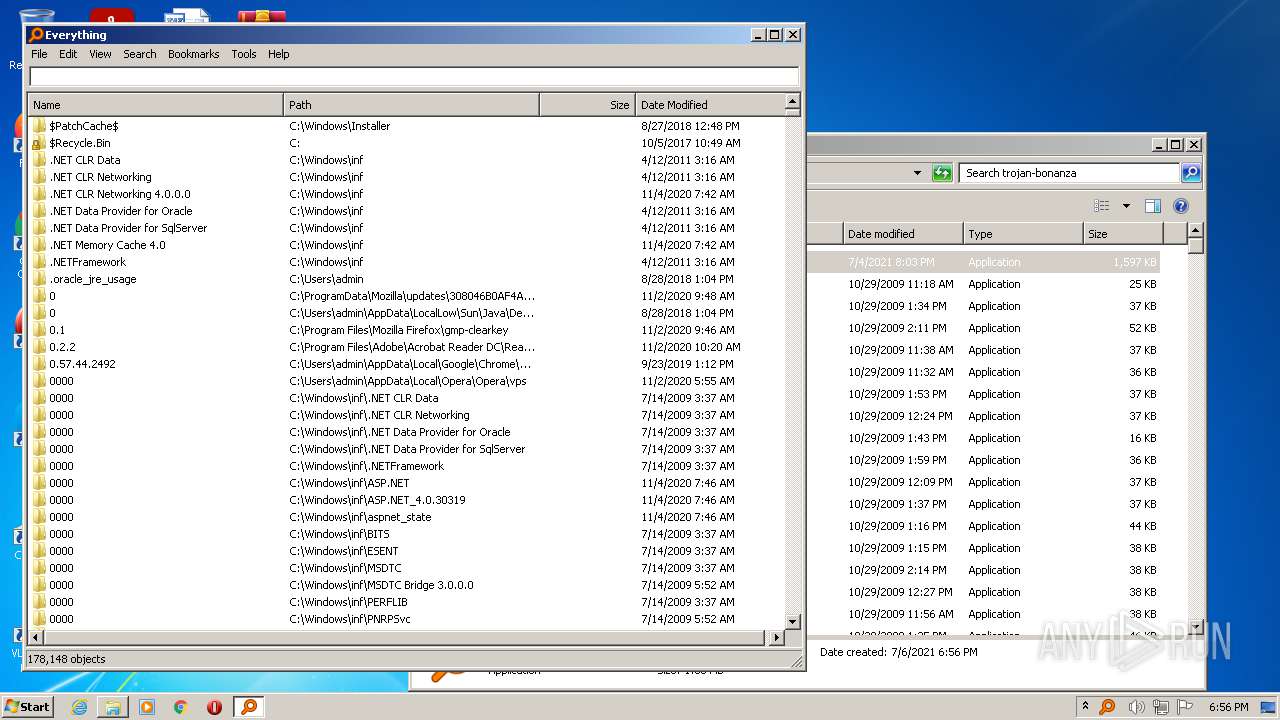This screenshot has width=1280, height=720.
Task: Select the Explorer file sized 52 KB
Action: pos(985,328)
